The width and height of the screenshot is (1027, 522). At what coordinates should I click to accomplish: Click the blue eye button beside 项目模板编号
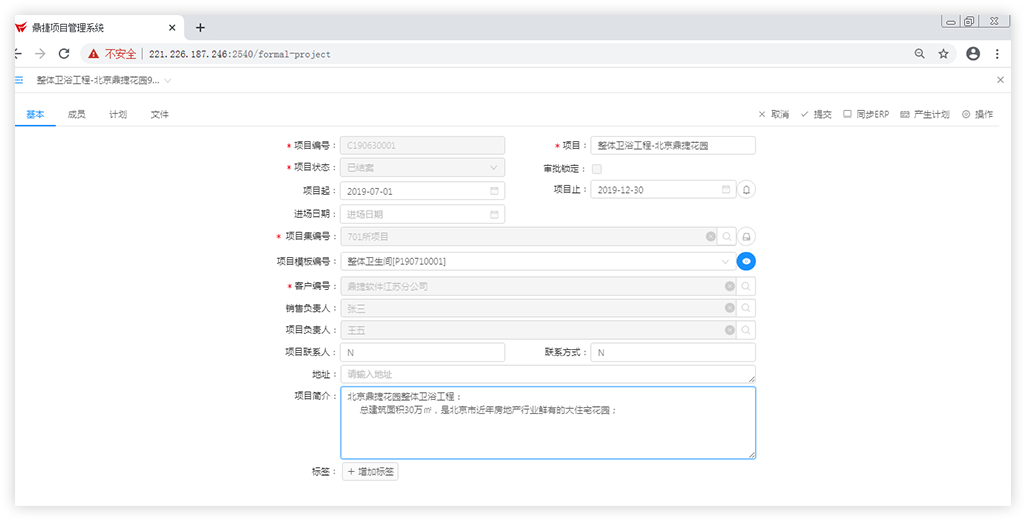(746, 261)
